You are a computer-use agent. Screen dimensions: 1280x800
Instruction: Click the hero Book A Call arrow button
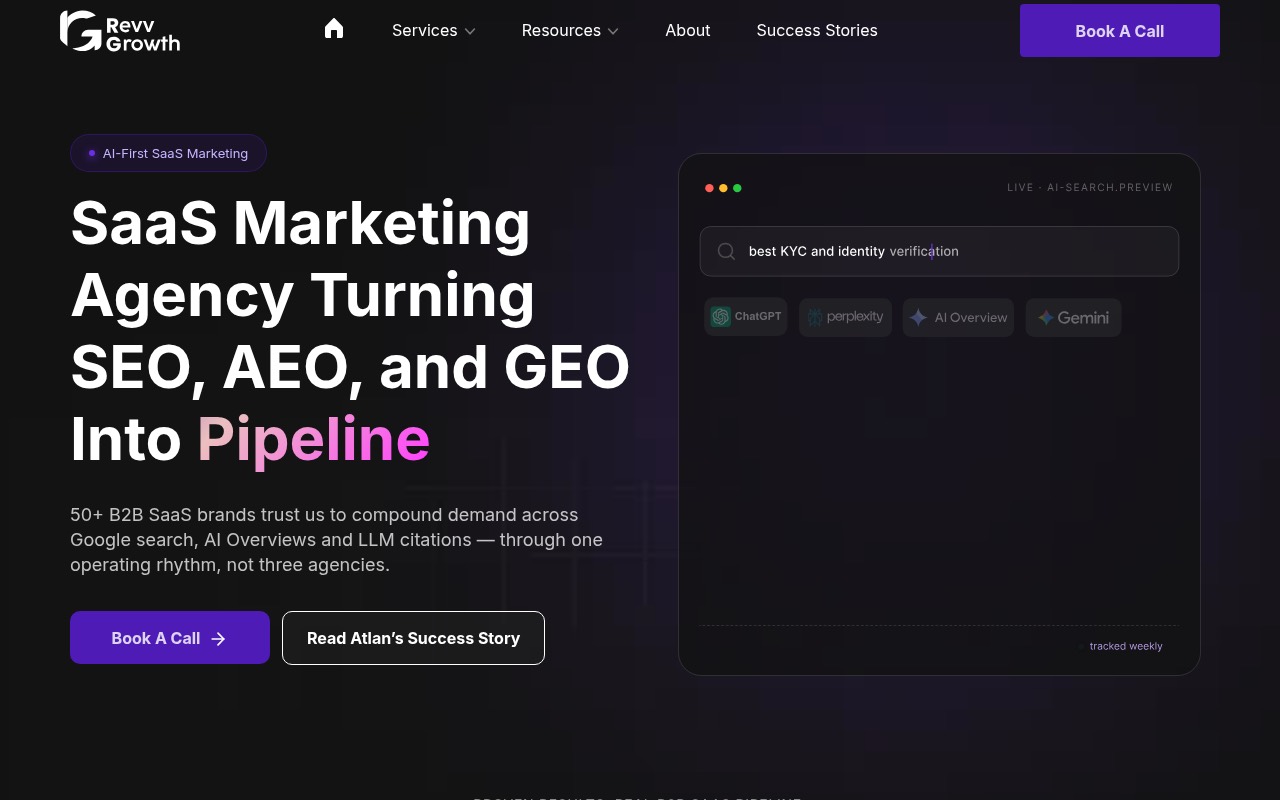(170, 638)
